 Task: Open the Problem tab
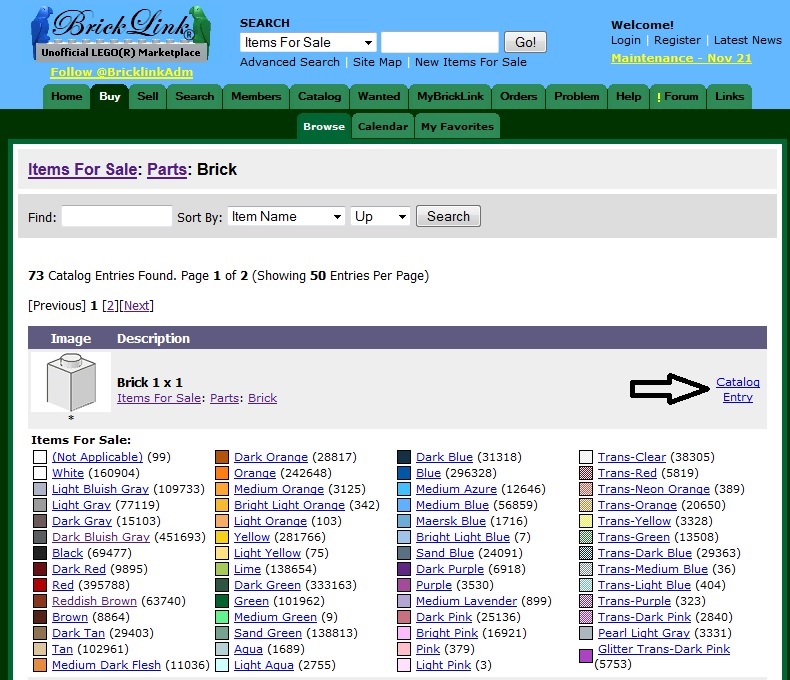[x=576, y=96]
